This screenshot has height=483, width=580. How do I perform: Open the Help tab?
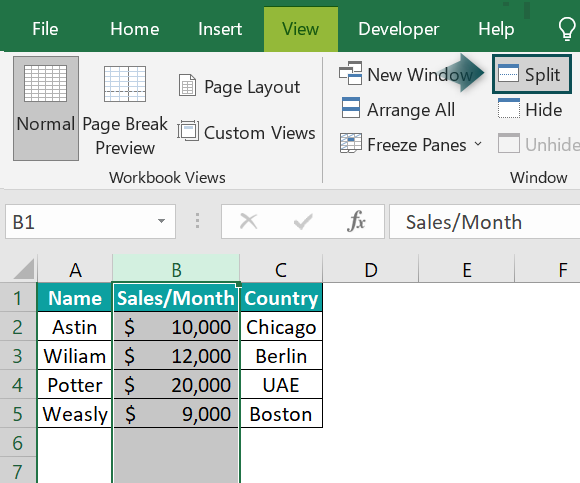496,29
